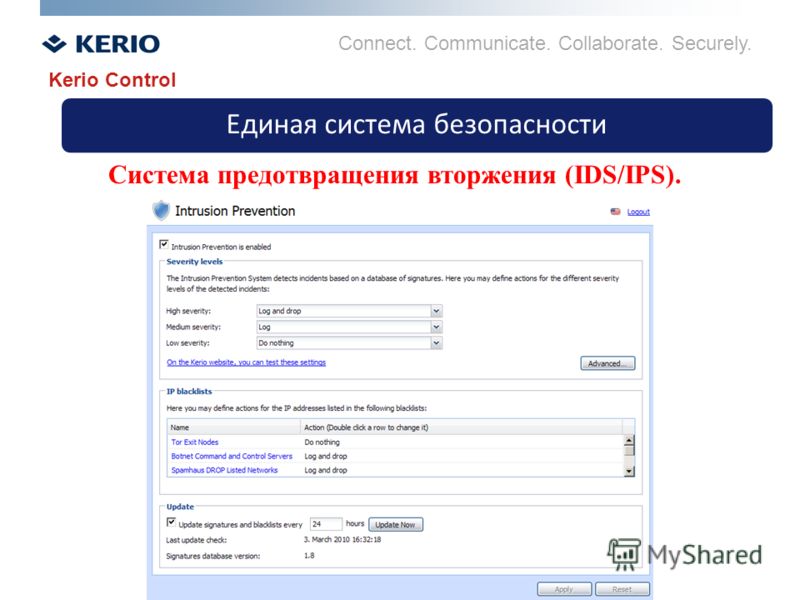
Task: Click blacklist scrollbar up arrow
Action: point(630,440)
